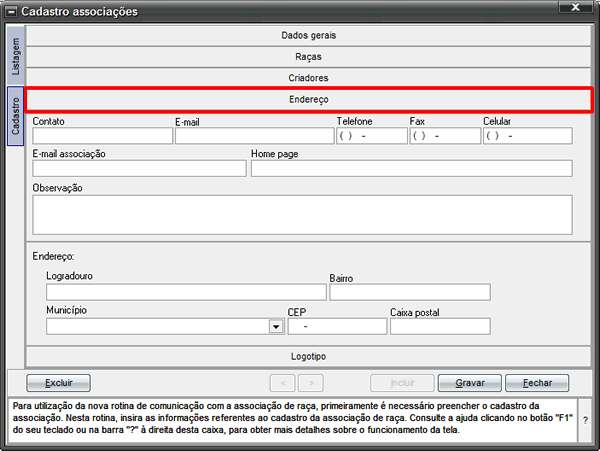This screenshot has width=600, height=451.
Task: Click the Telefone field
Action: [372, 136]
